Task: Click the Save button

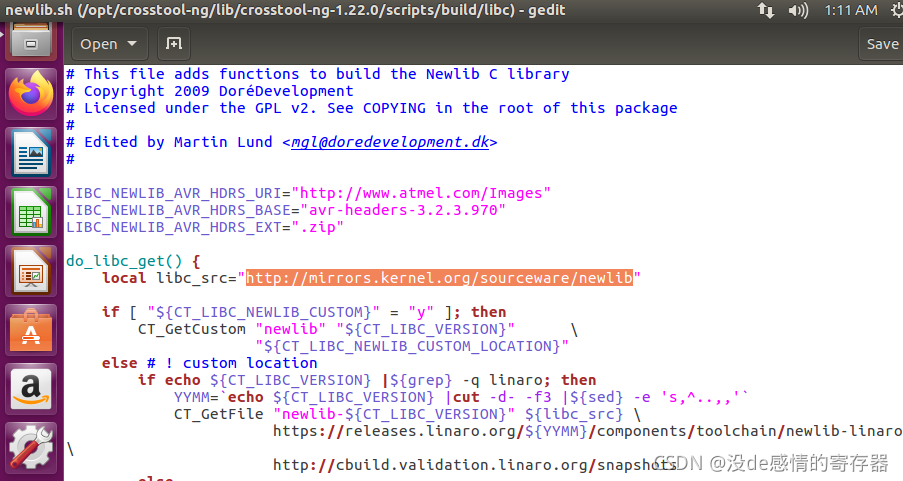Action: [882, 44]
